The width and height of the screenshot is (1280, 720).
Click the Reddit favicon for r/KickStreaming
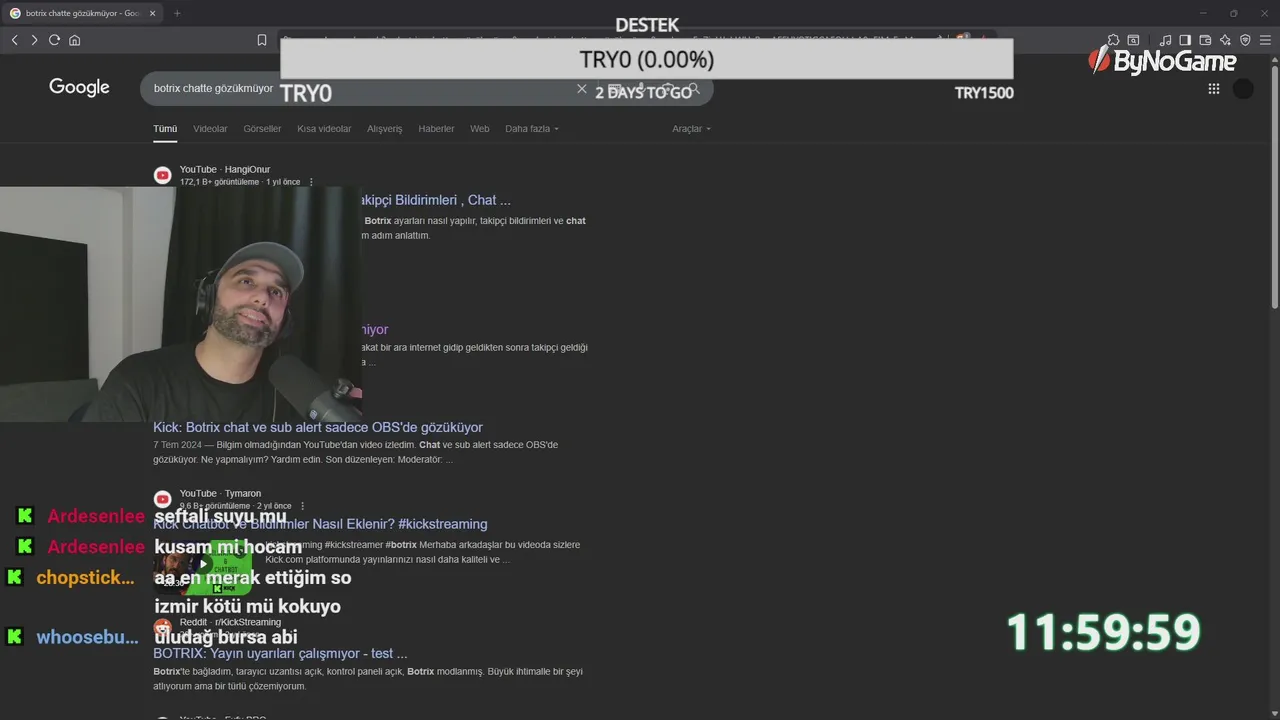(162, 628)
